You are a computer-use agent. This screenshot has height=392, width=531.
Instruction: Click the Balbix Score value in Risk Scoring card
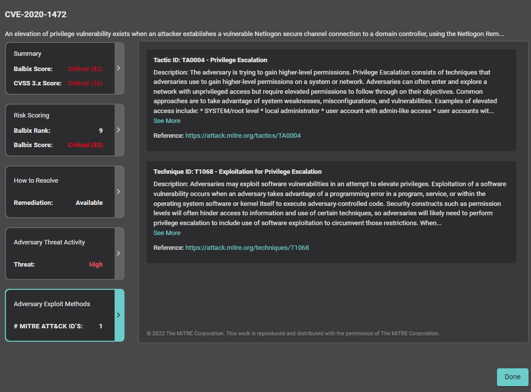tap(85, 145)
